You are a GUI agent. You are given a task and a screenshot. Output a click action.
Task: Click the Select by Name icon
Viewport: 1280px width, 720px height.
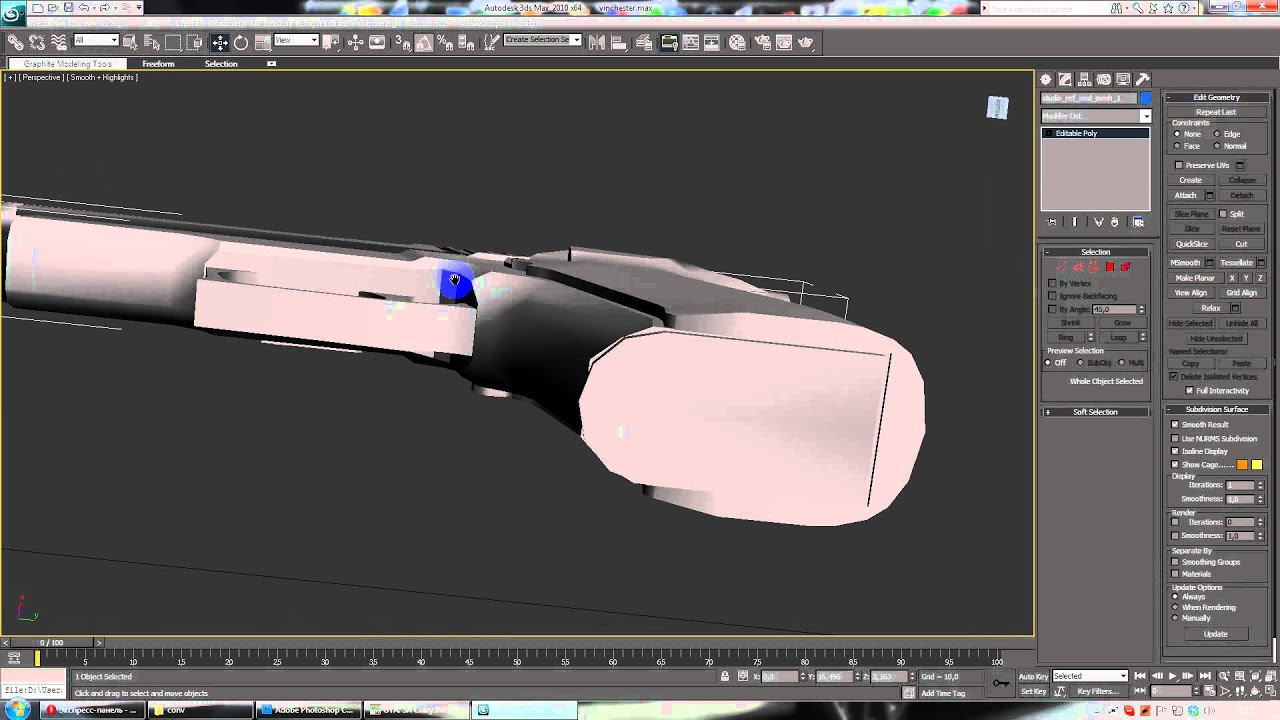(x=151, y=42)
